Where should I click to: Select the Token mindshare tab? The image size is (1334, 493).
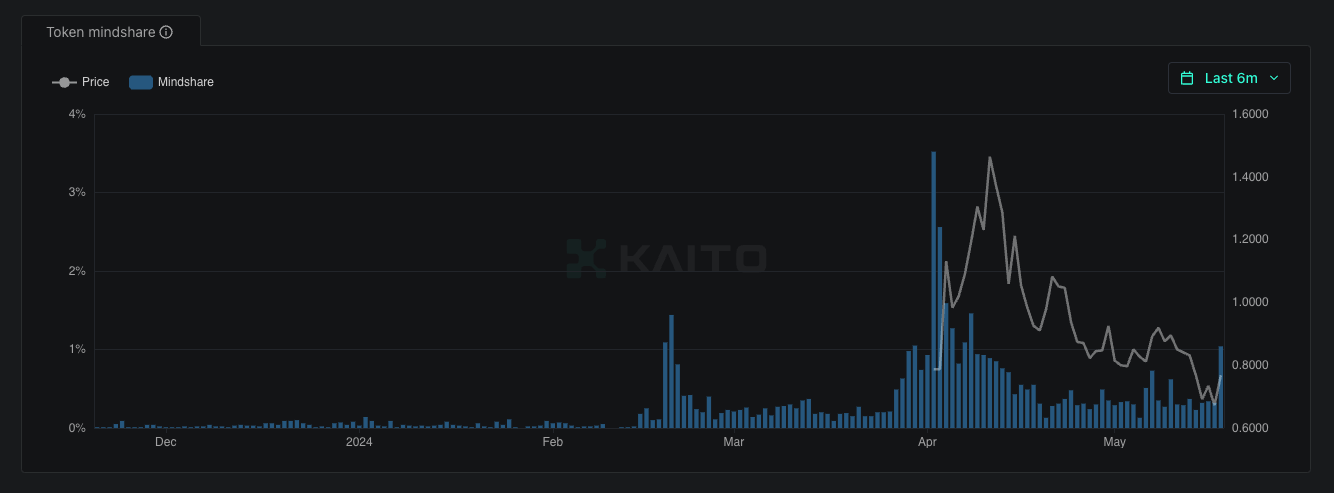(110, 32)
